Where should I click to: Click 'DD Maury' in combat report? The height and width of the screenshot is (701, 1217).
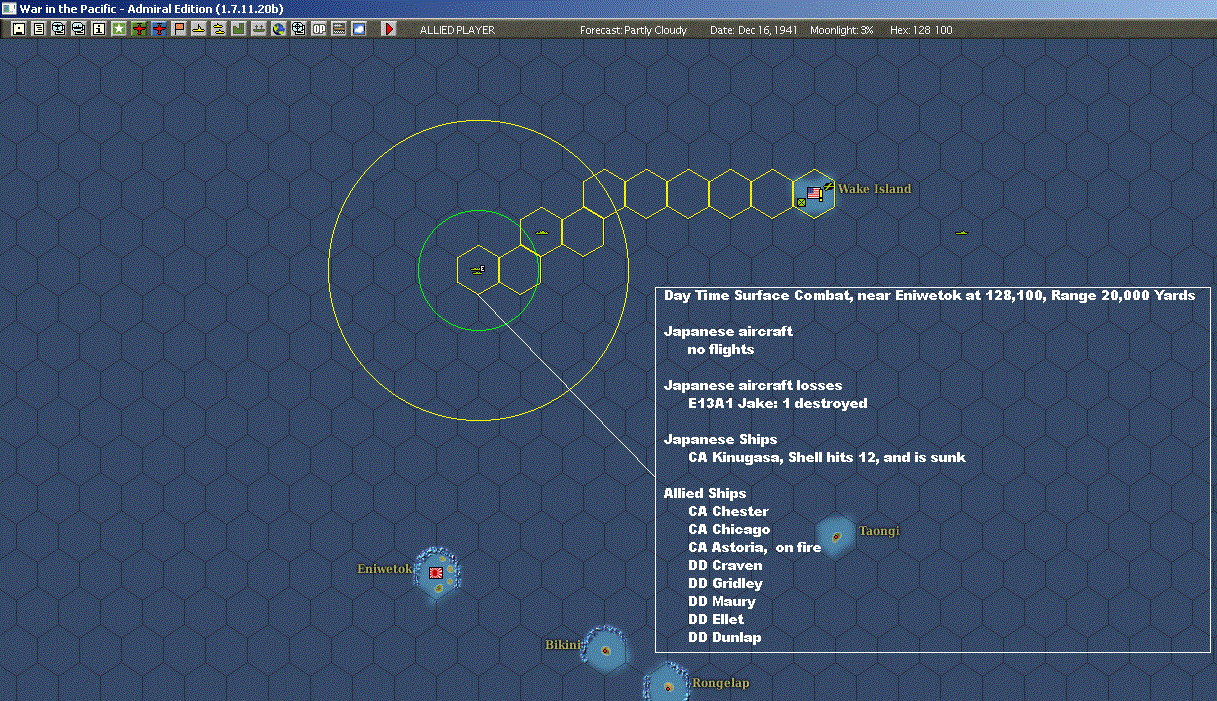(722, 601)
